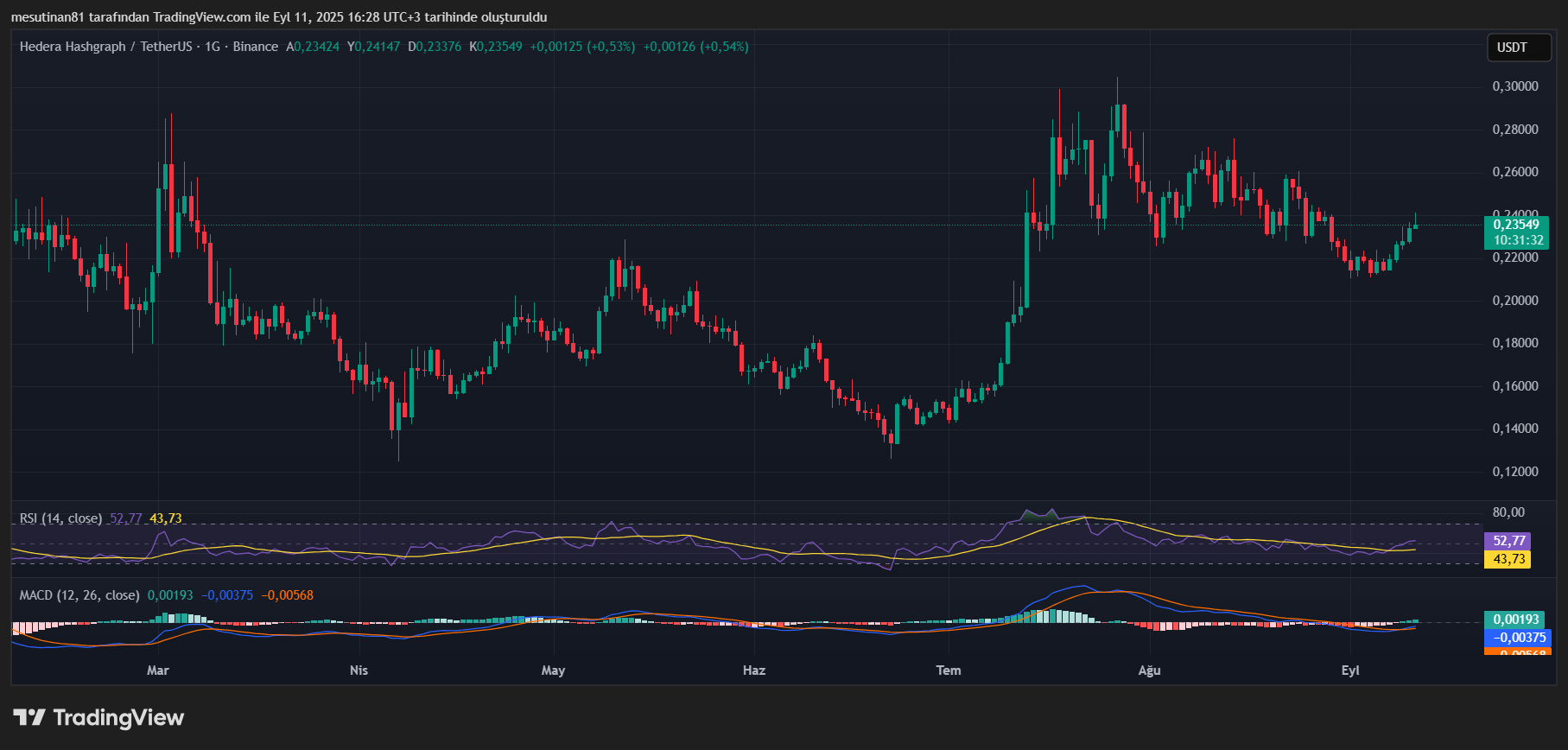Click the current price label 0,23549
Screen dimensions: 1568x750
pyautogui.click(x=1516, y=225)
